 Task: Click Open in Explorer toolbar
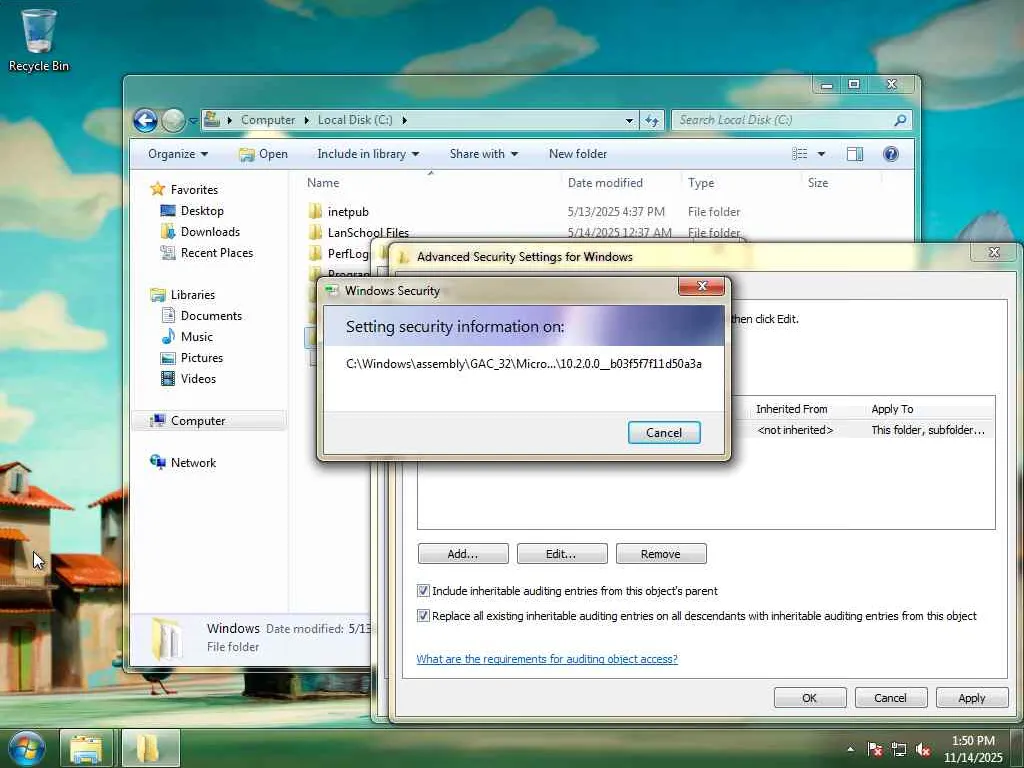tap(263, 154)
